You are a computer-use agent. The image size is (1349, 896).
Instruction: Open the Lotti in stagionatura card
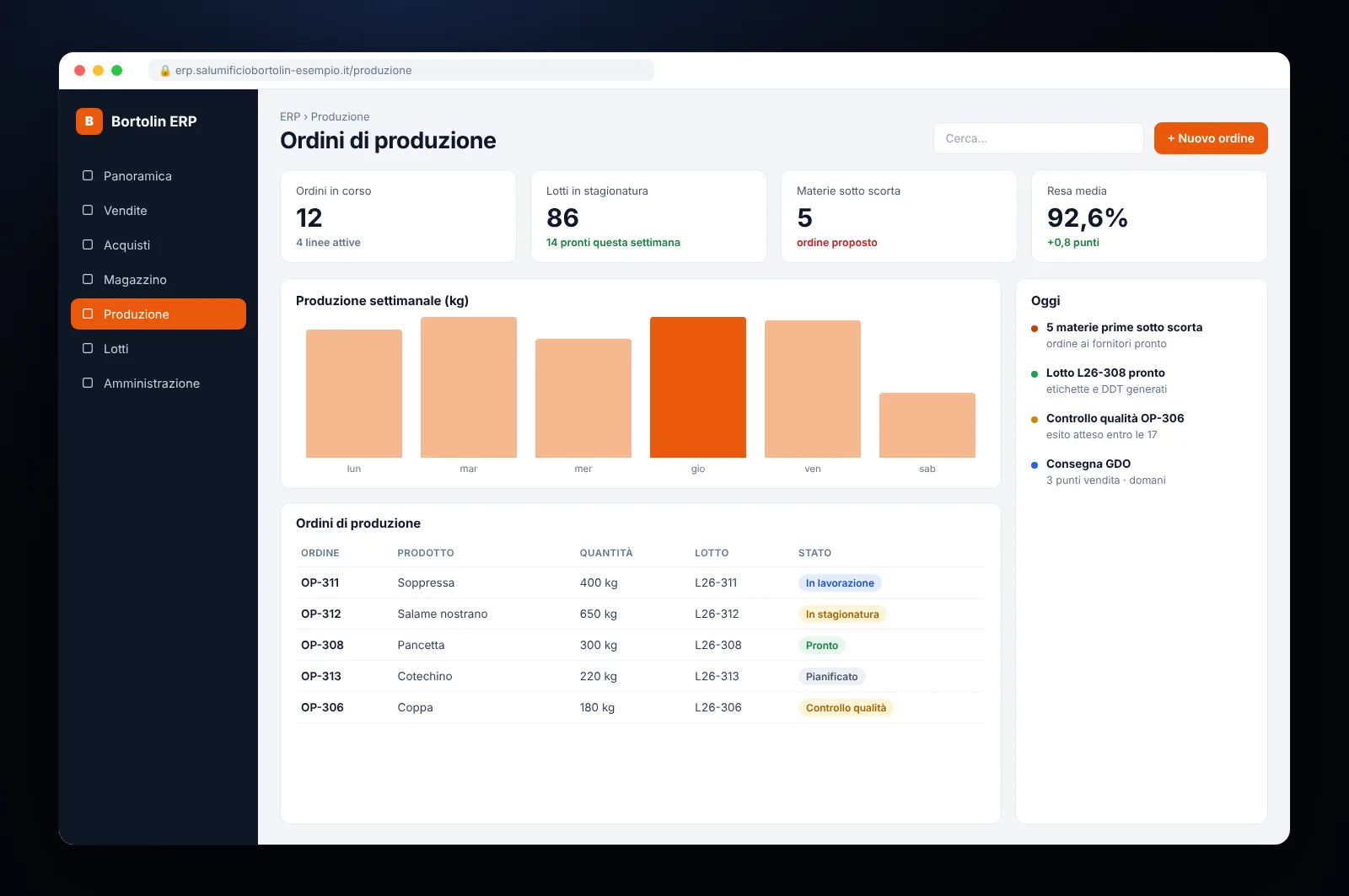(x=648, y=217)
